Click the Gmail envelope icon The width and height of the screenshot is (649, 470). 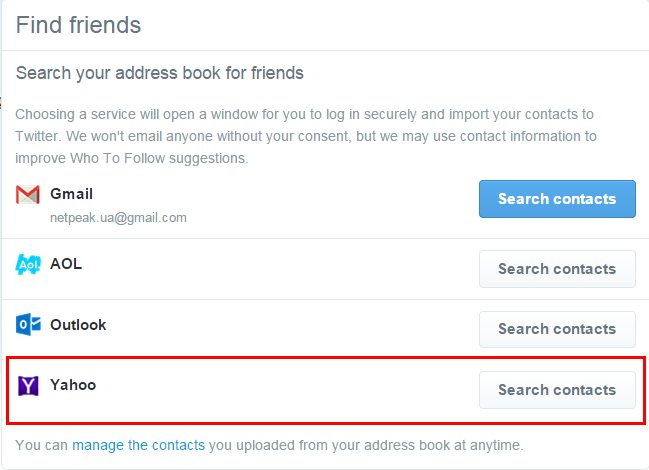coord(28,195)
